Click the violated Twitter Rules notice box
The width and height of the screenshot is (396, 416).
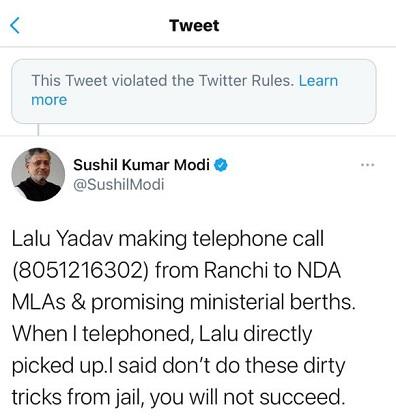click(194, 91)
